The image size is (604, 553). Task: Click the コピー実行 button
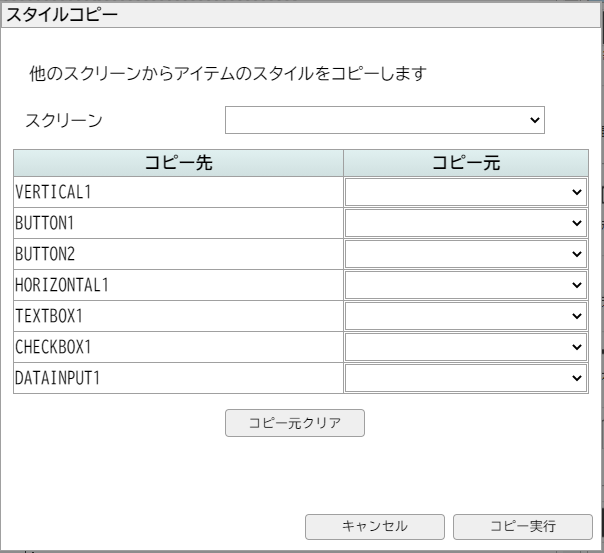click(523, 526)
